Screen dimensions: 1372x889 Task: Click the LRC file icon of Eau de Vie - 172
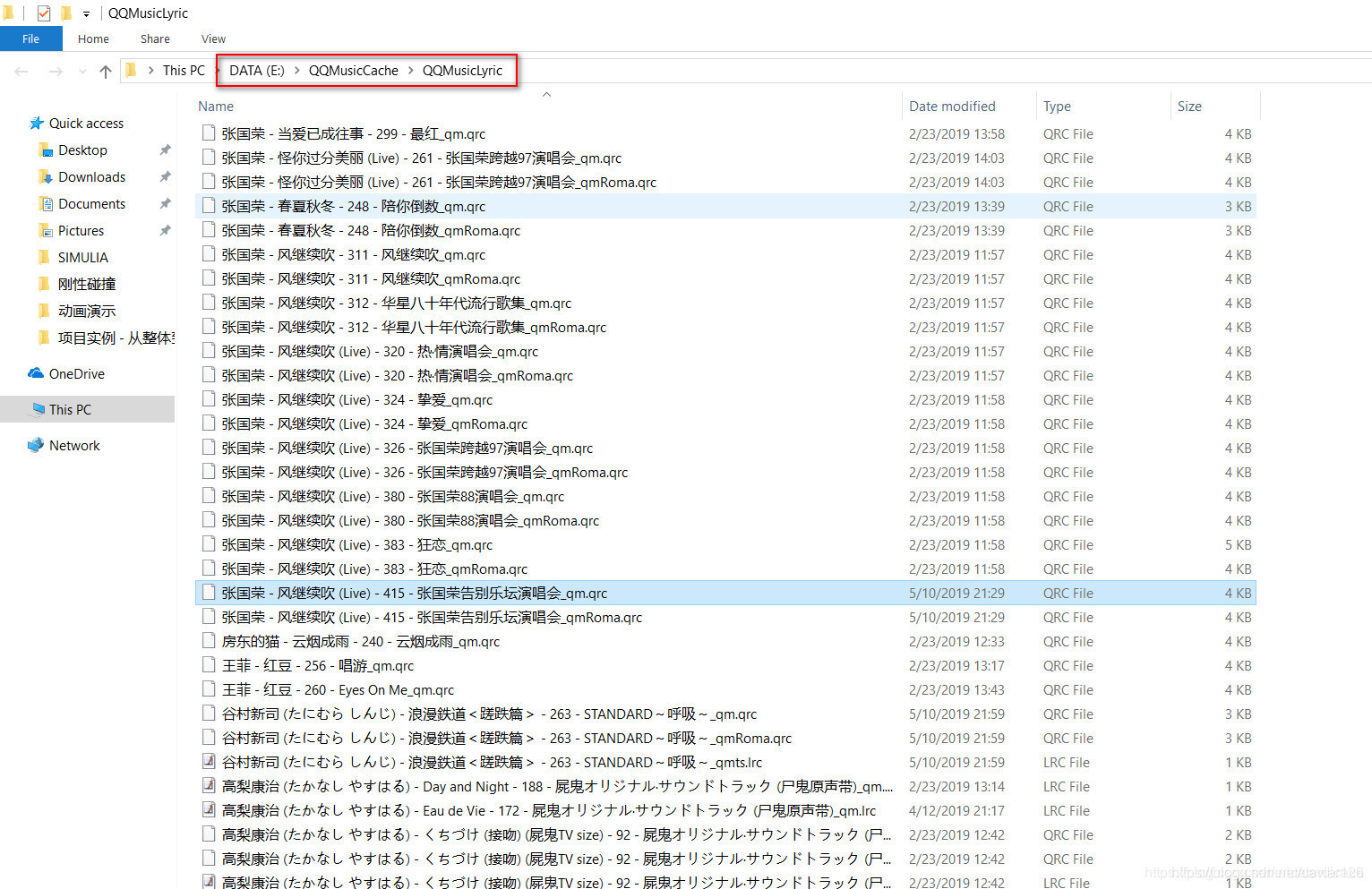tap(209, 809)
